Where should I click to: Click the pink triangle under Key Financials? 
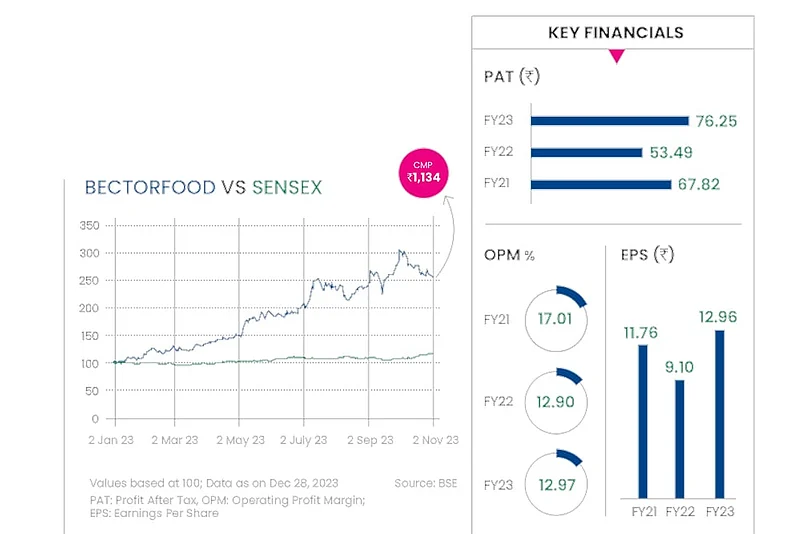tap(616, 57)
